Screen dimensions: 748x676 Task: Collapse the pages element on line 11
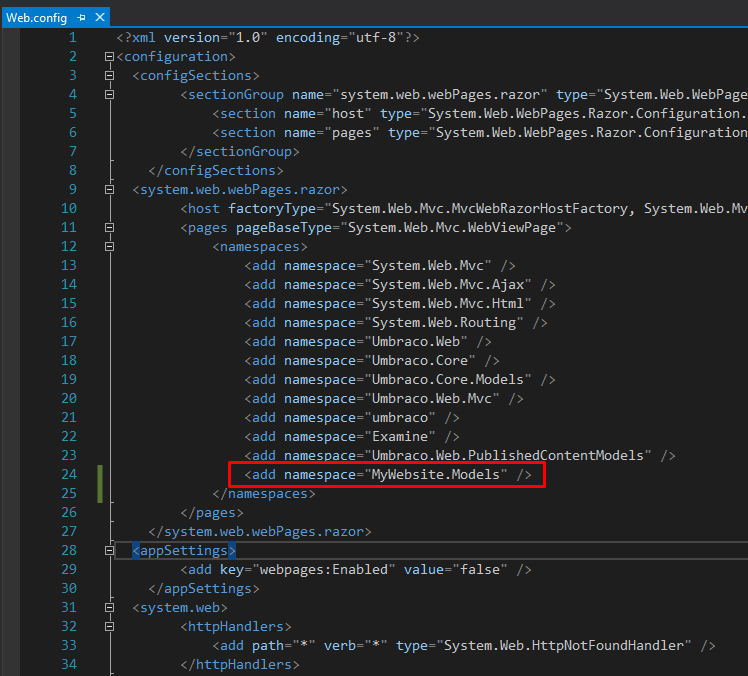click(109, 228)
